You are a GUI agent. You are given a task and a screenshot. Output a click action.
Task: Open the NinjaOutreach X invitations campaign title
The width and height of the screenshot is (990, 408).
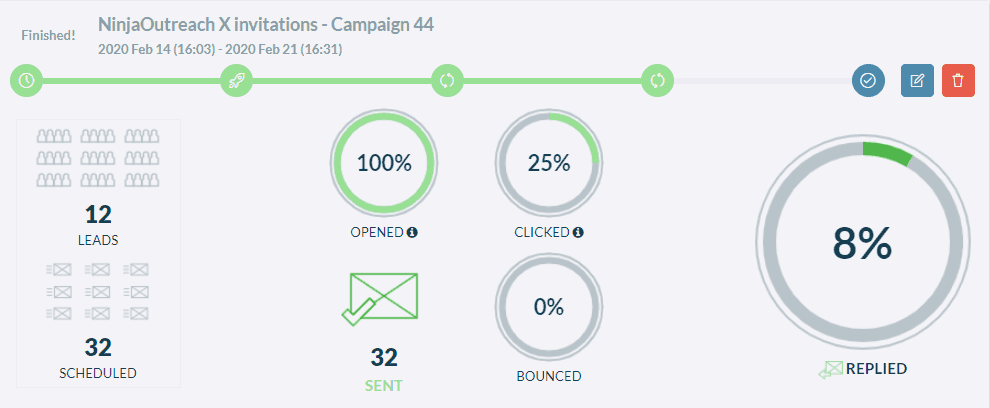pyautogui.click(x=266, y=25)
